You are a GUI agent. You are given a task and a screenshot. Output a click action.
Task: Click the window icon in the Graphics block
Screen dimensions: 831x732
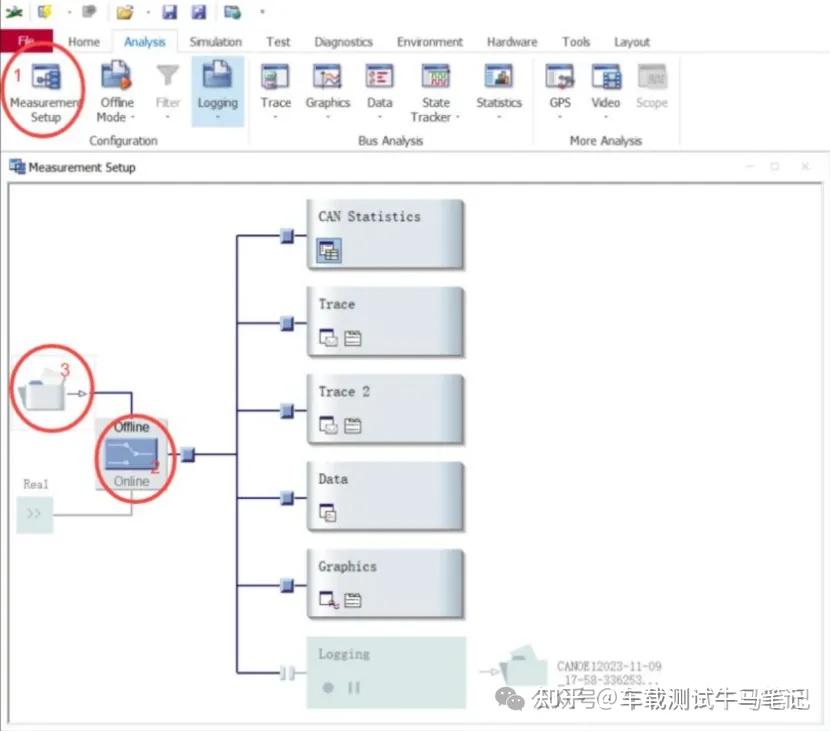(x=329, y=600)
